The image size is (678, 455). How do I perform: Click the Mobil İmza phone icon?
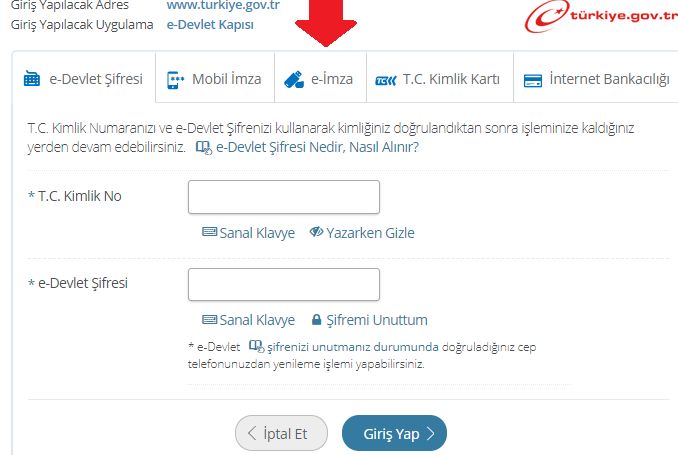pos(175,80)
